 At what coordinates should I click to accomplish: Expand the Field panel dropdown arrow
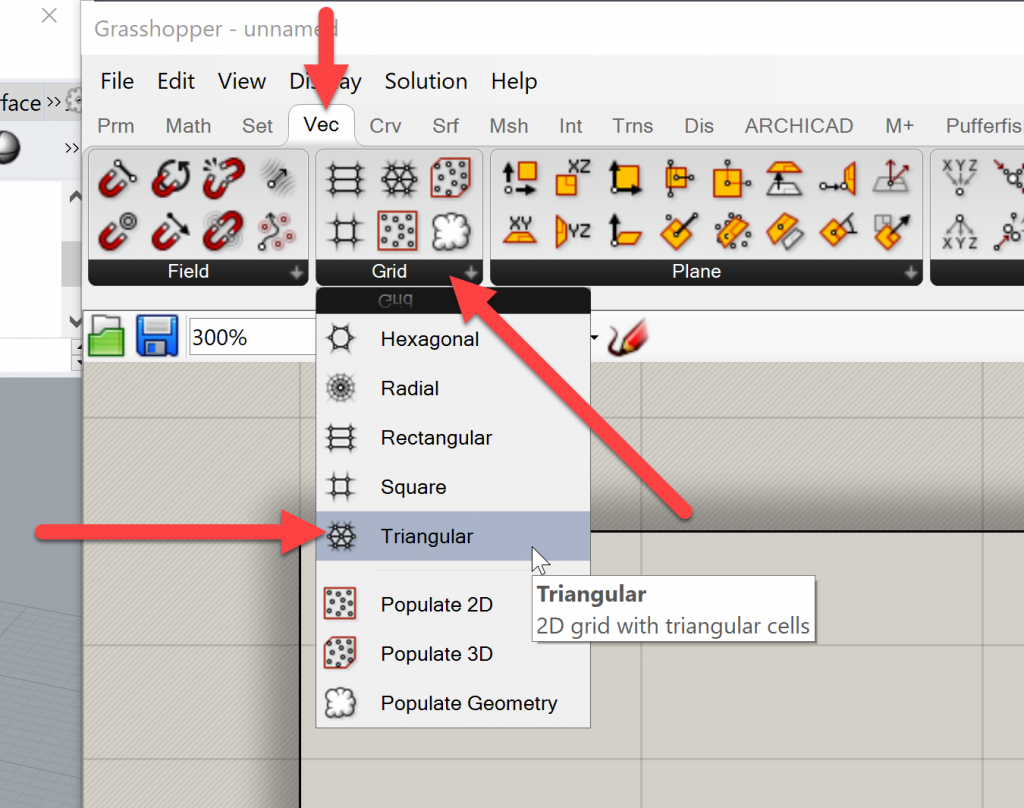click(296, 272)
